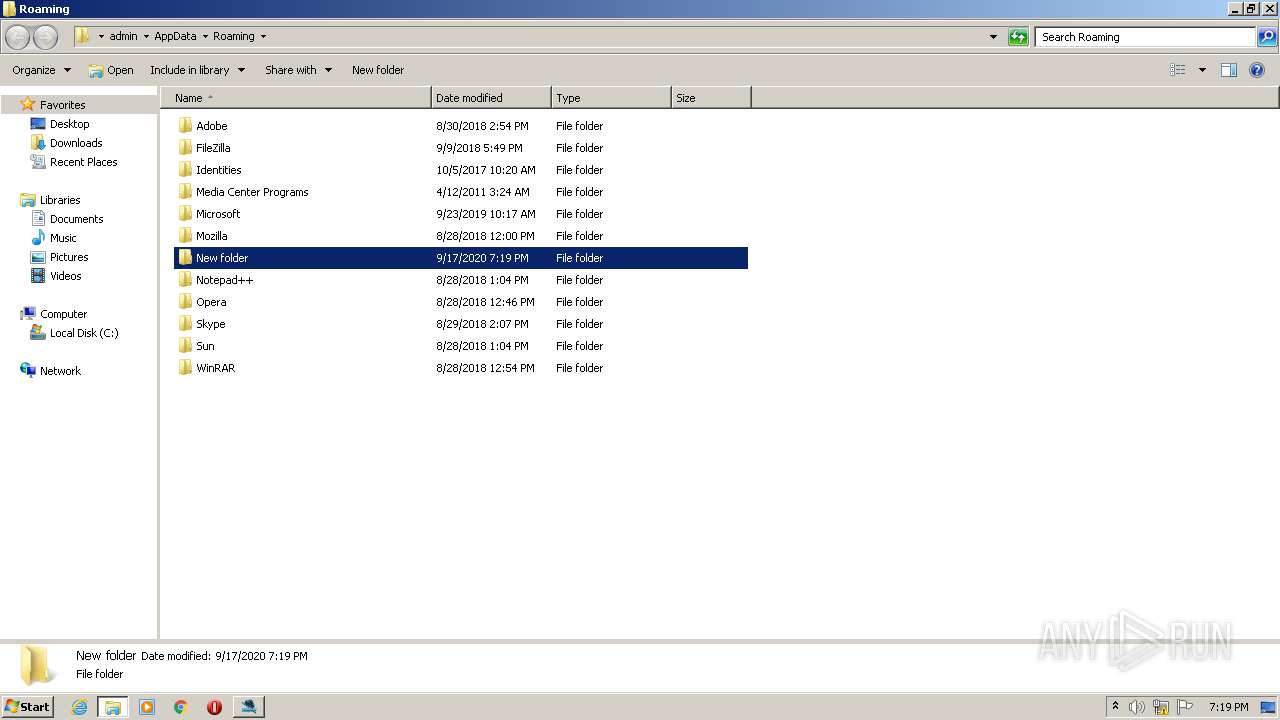Open the Help question mark icon
Screen dimensions: 1280x720
(1258, 70)
